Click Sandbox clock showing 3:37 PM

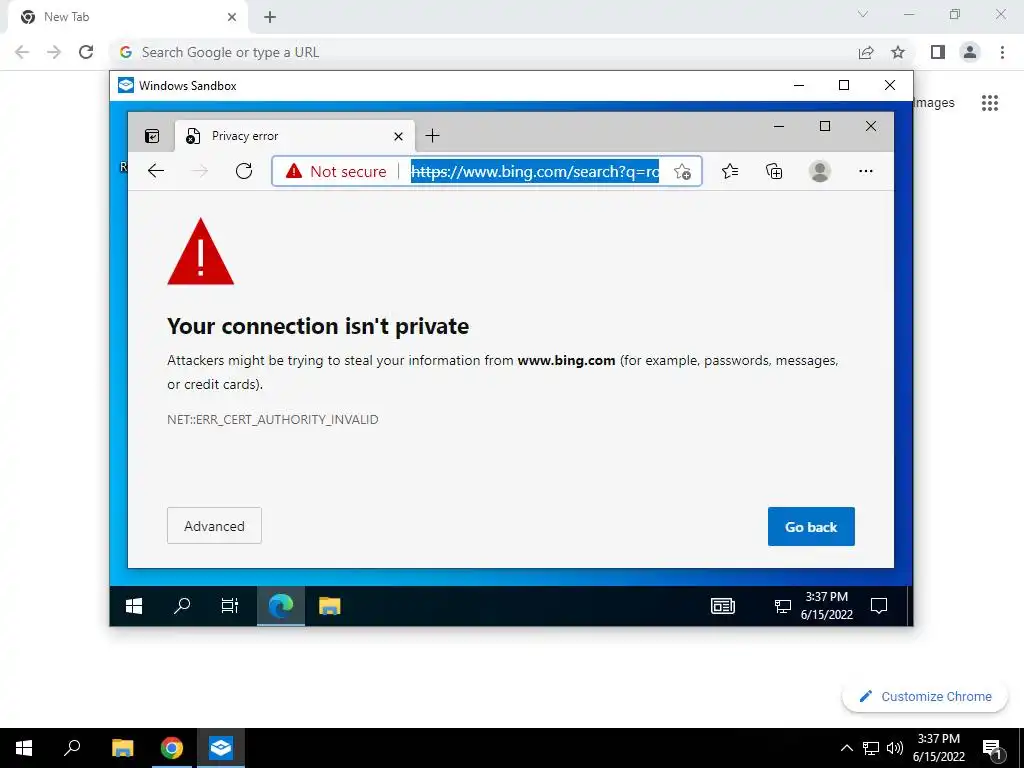coord(827,605)
